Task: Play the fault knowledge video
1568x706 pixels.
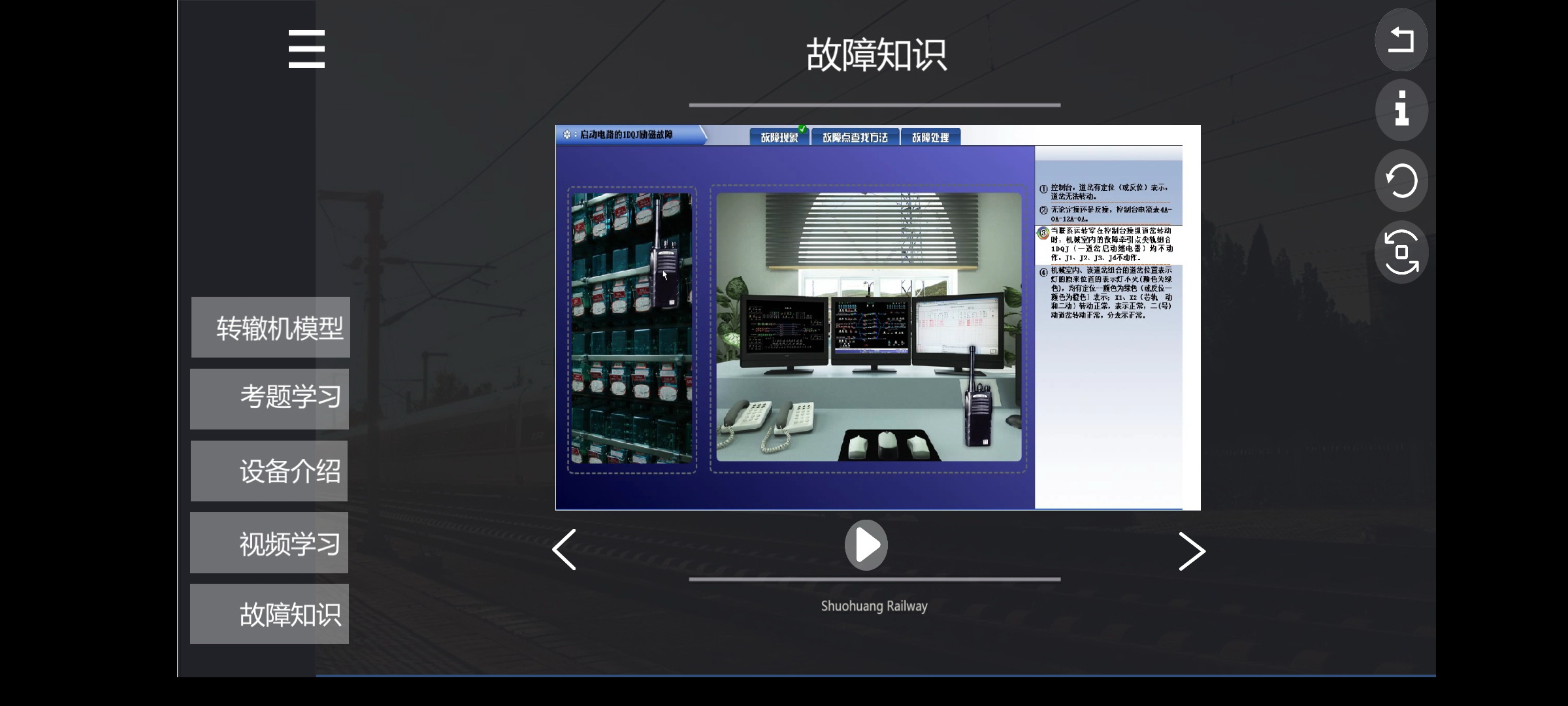Action: pyautogui.click(x=866, y=545)
